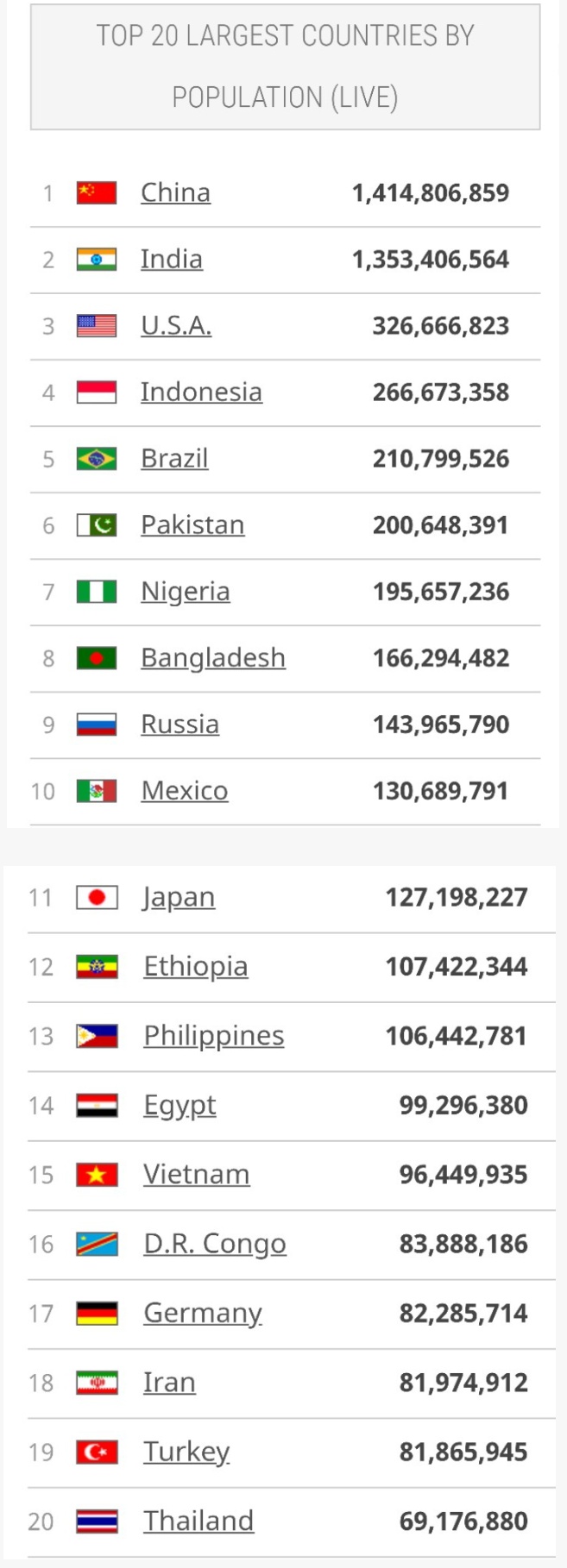Select the Philippines link
567x1568 pixels.
214,1036
